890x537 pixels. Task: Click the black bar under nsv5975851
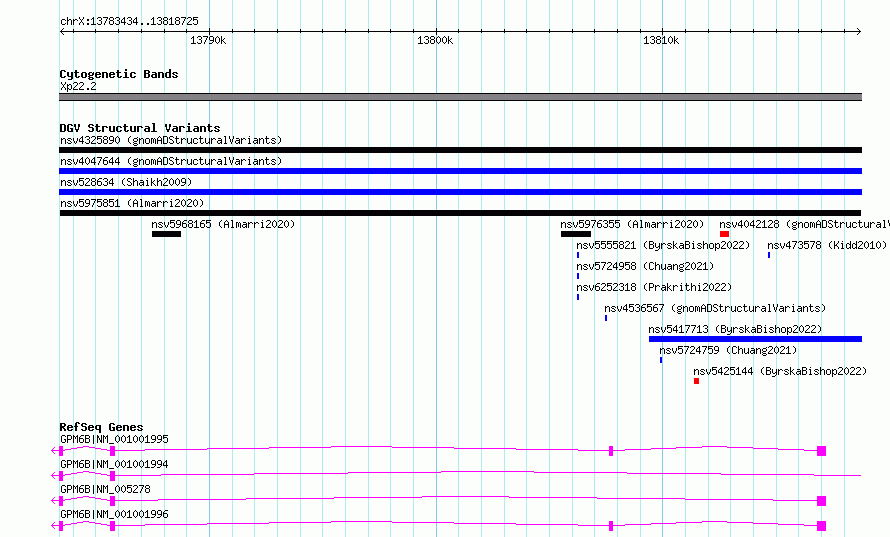click(460, 213)
